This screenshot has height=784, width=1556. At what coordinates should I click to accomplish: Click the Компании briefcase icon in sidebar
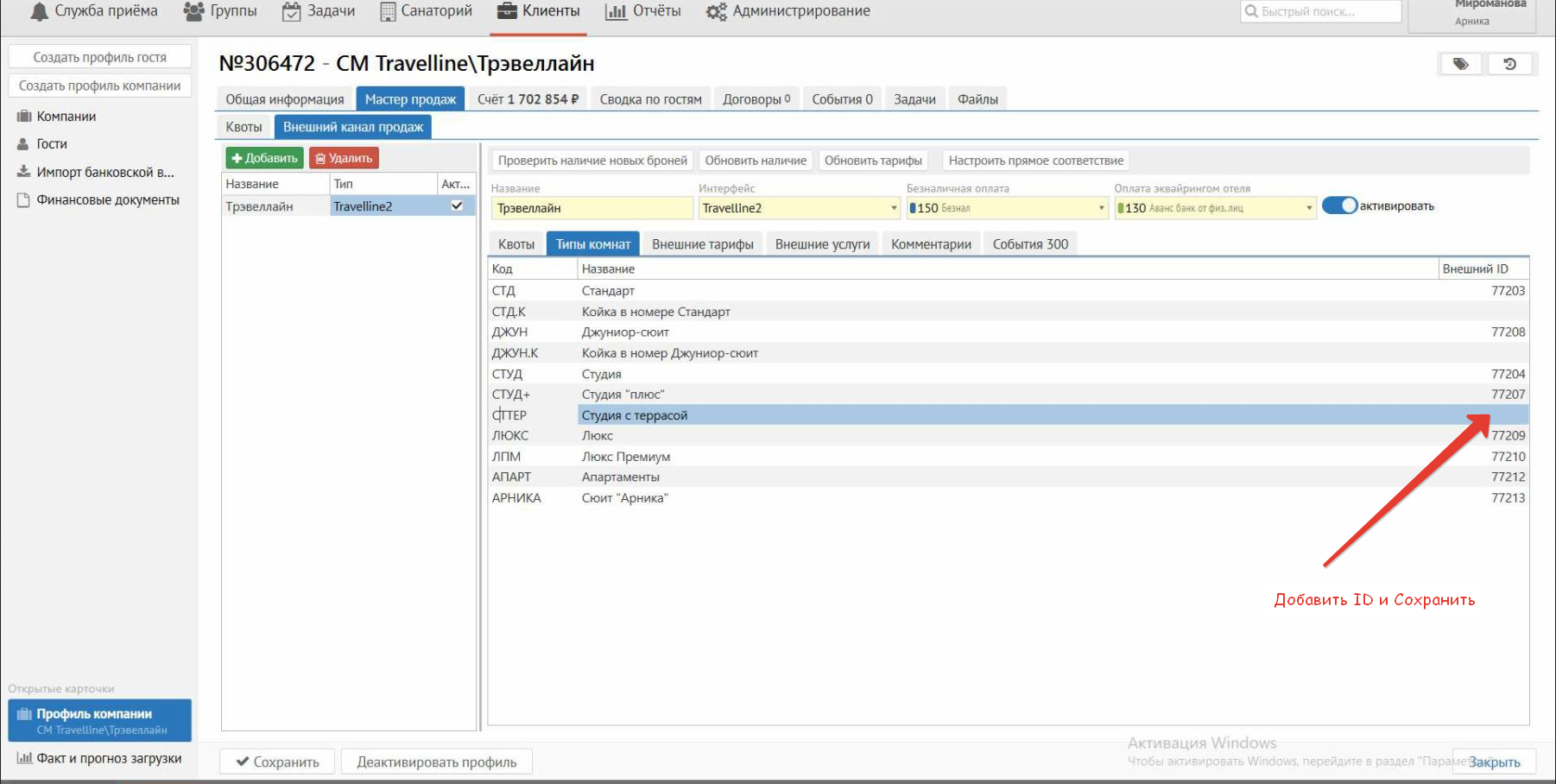[x=24, y=117]
